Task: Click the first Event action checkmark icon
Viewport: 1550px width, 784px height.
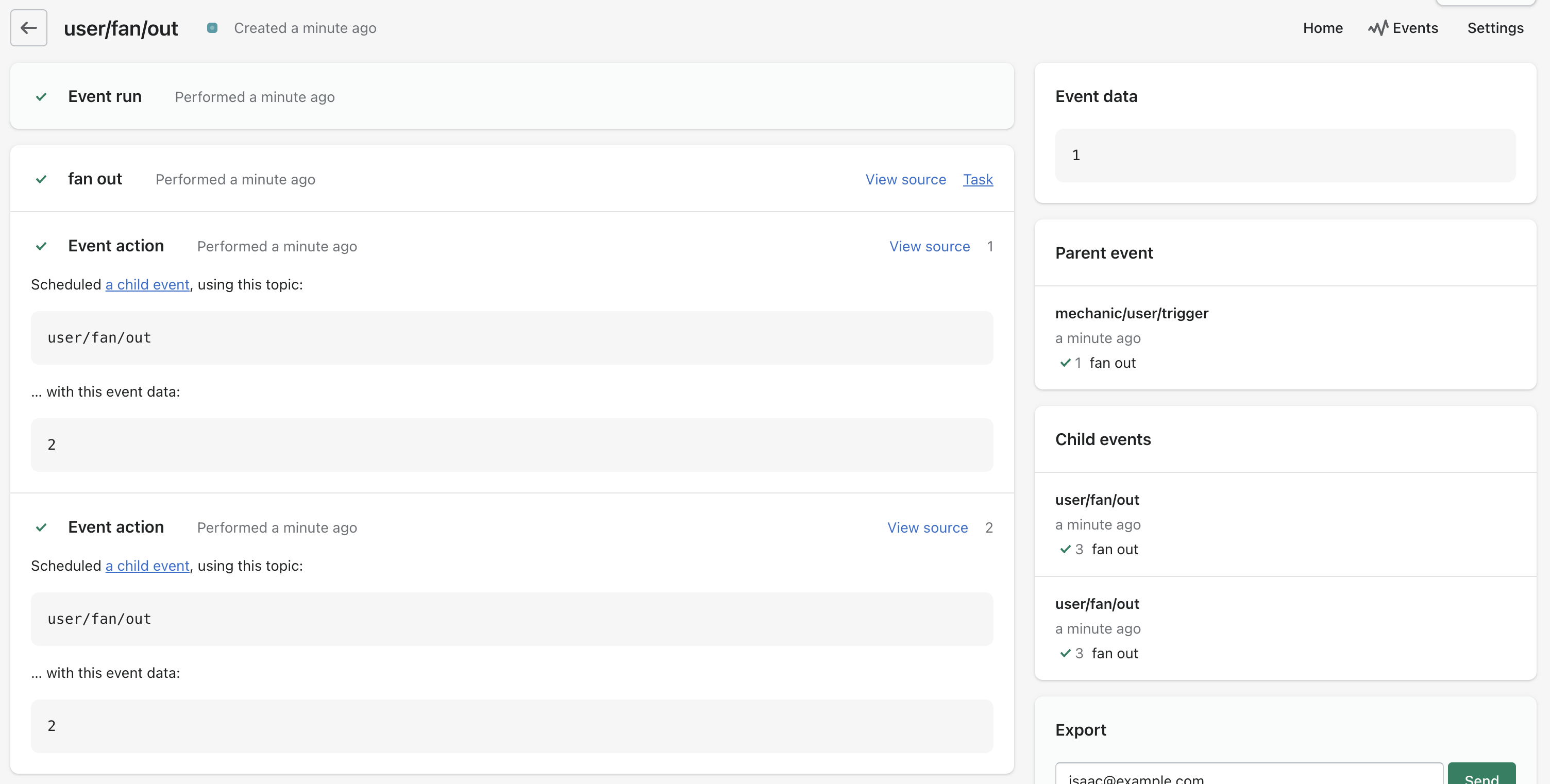Action: pos(41,246)
